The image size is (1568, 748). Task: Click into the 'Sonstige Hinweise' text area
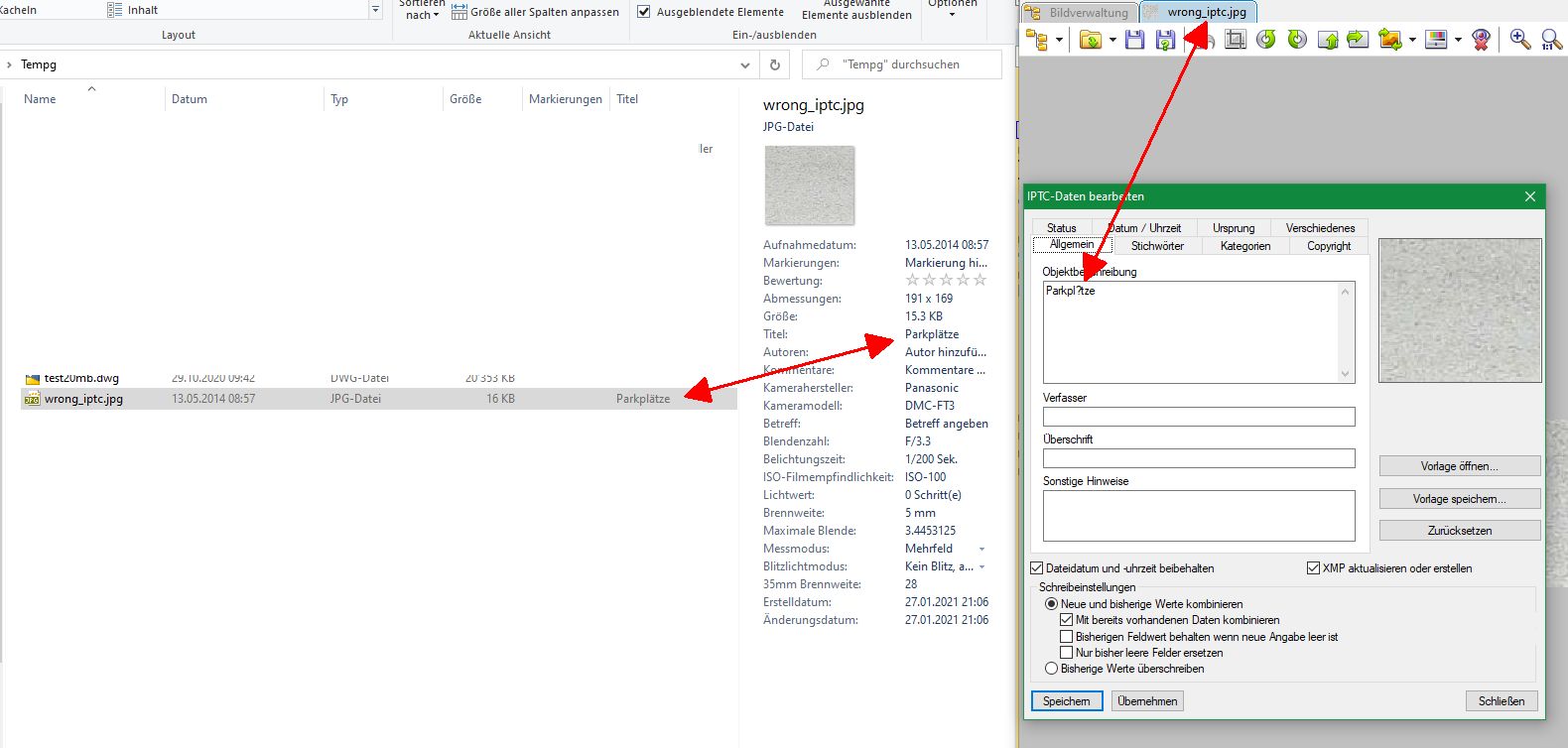1199,516
